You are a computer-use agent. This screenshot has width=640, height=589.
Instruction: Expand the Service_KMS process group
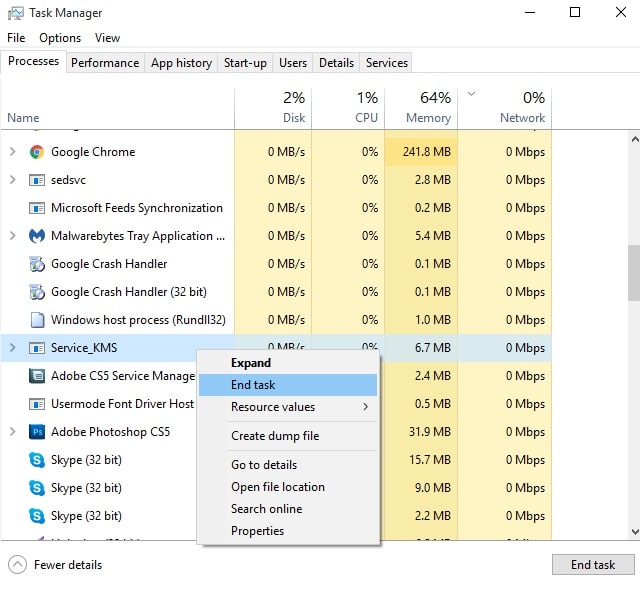[13, 348]
